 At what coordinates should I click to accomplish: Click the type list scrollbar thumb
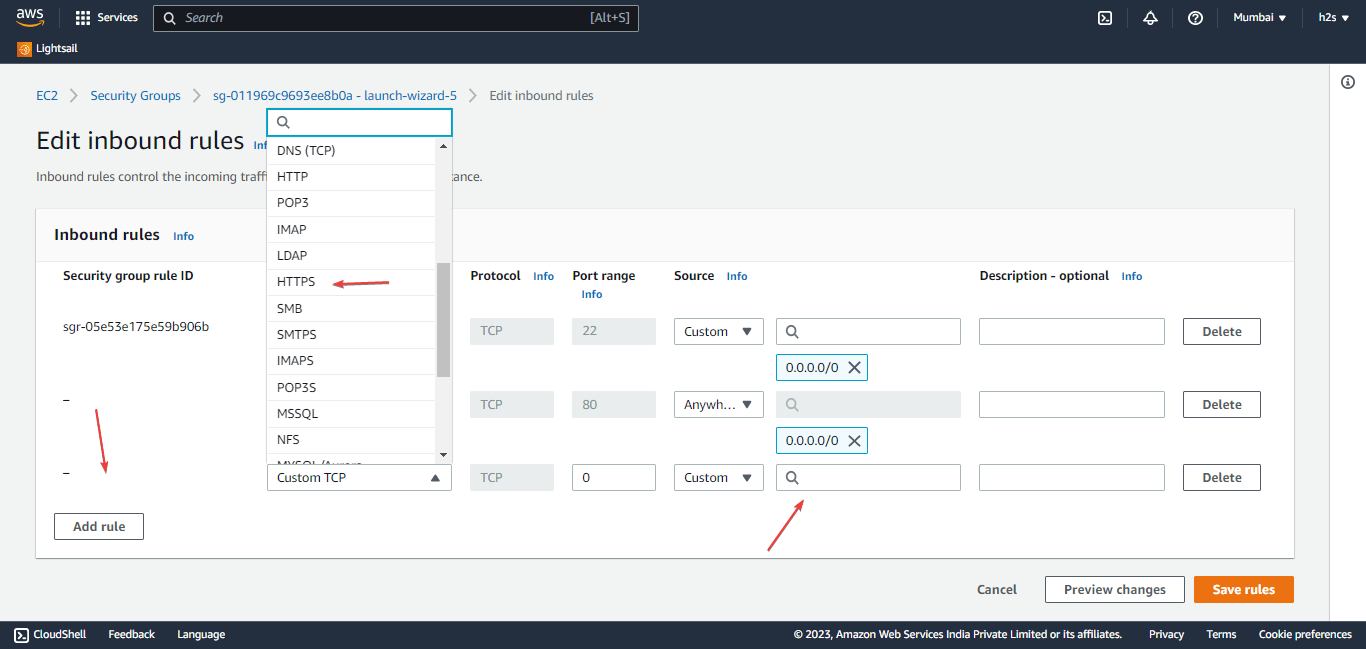coord(443,320)
